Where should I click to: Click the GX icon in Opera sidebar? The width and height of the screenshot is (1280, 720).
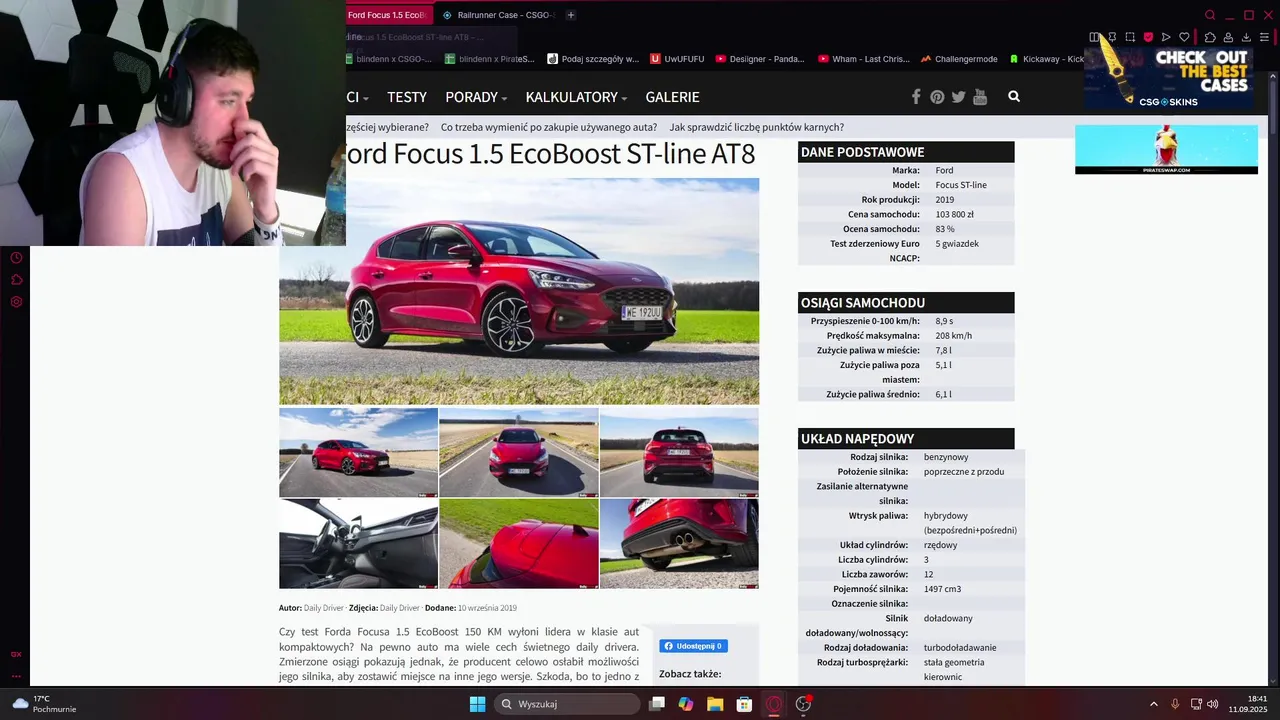16,654
